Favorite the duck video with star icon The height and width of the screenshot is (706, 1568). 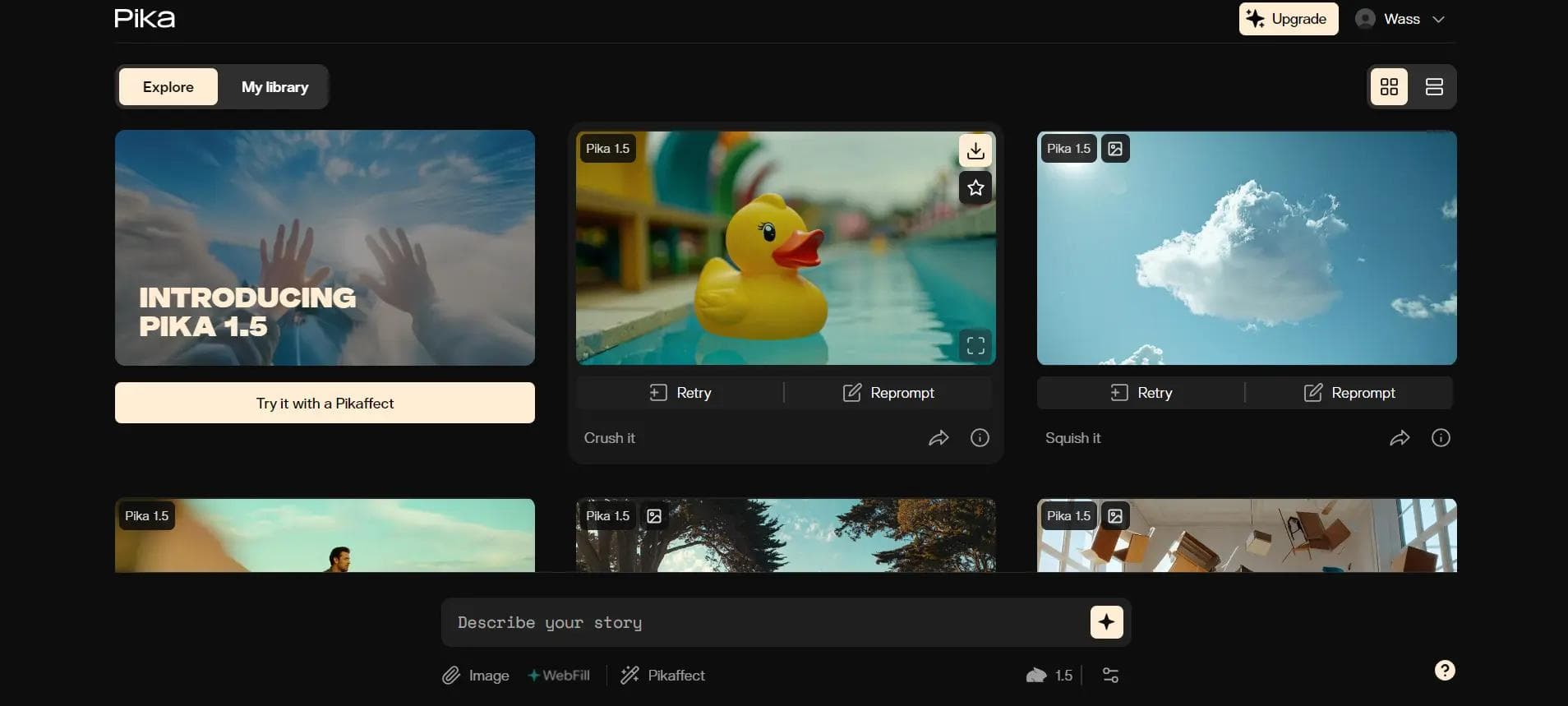975,188
